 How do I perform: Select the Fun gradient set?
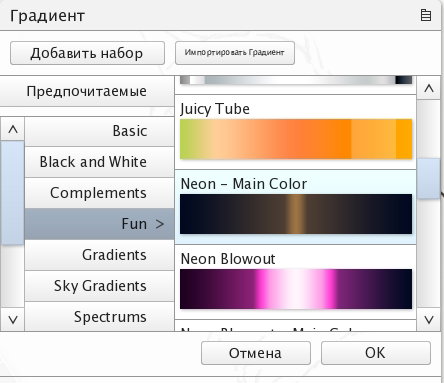click(x=99, y=224)
